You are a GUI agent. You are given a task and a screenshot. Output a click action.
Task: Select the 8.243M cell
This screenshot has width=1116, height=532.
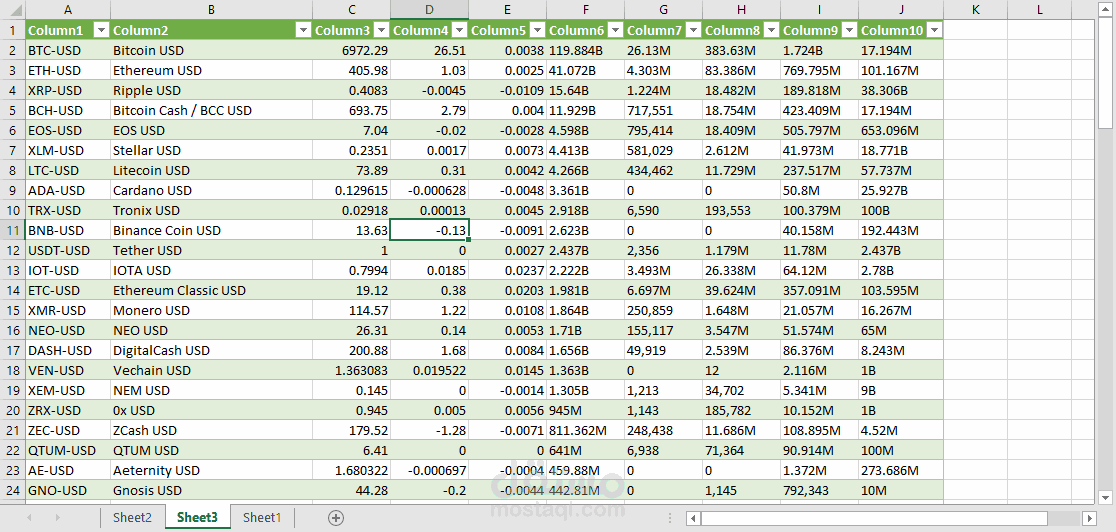point(901,350)
